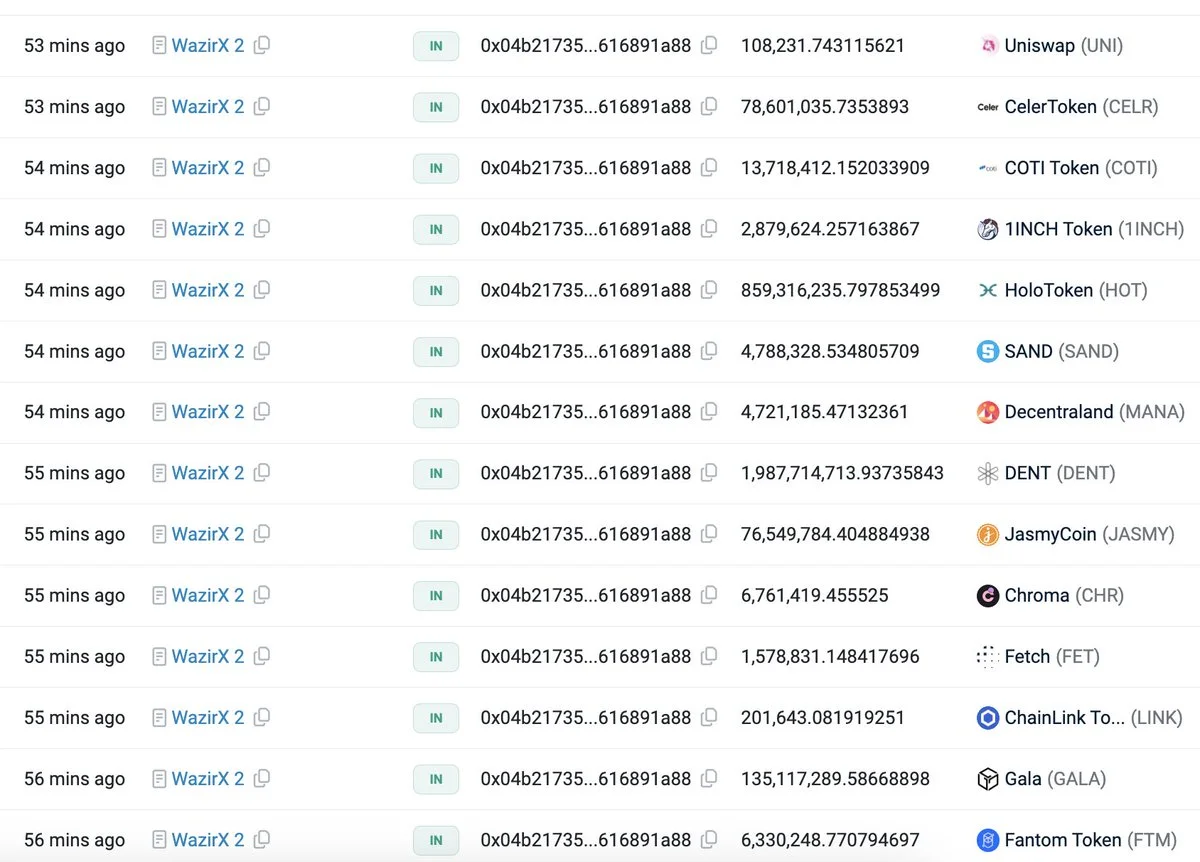Open the CelerToken (CELR) token page

(1081, 106)
